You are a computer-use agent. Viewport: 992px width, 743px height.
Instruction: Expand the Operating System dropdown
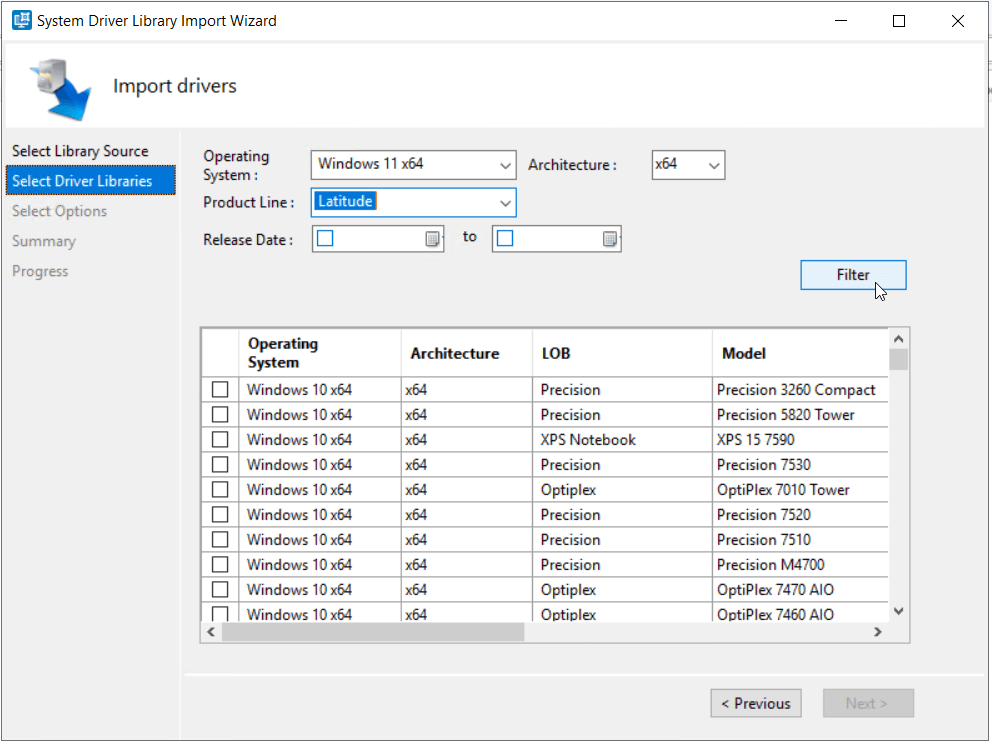coord(504,165)
